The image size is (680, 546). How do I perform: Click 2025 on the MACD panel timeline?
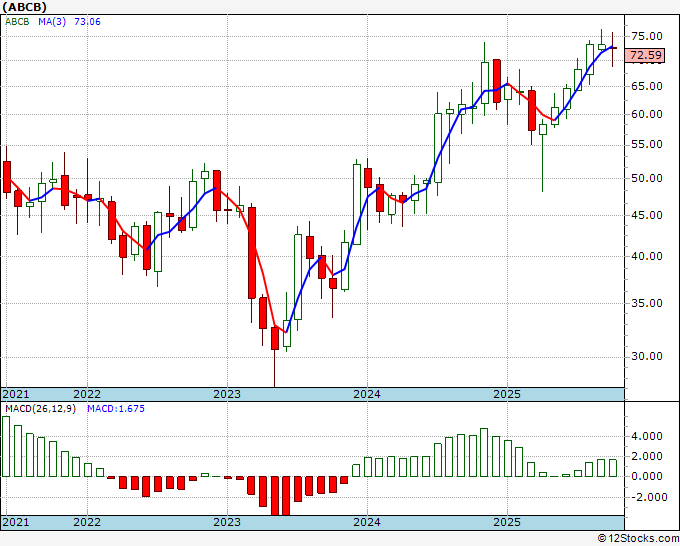507,522
